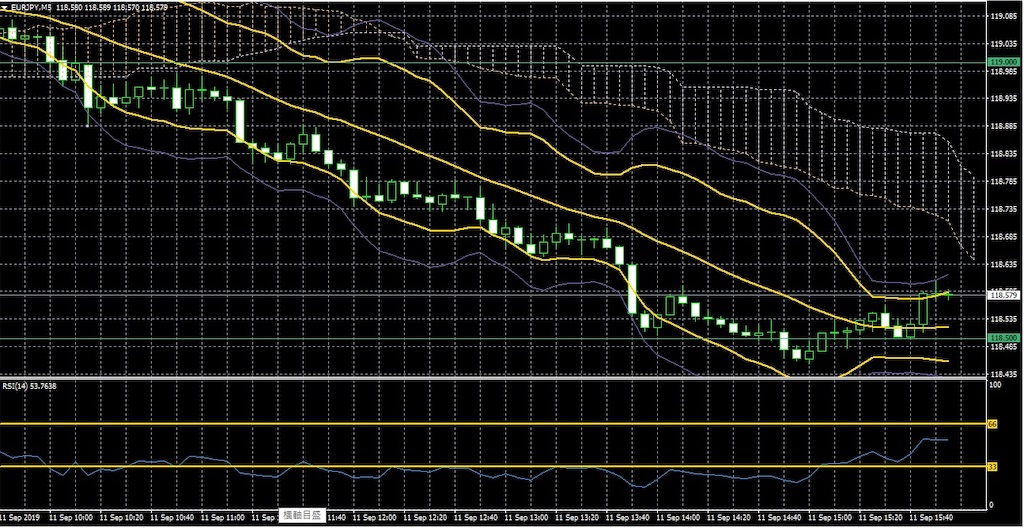
Task: Select the yellow RSI 66 level line
Action: 493,424
